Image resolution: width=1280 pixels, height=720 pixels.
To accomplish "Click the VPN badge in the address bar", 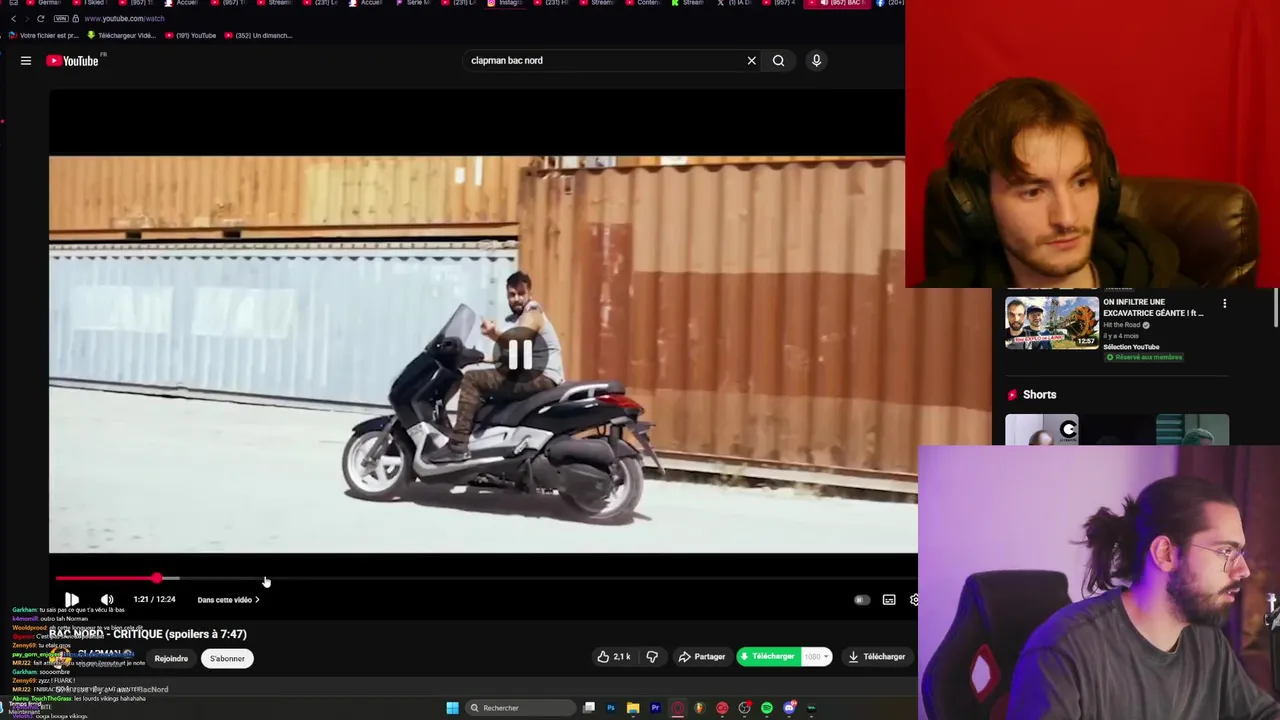I will (61, 19).
